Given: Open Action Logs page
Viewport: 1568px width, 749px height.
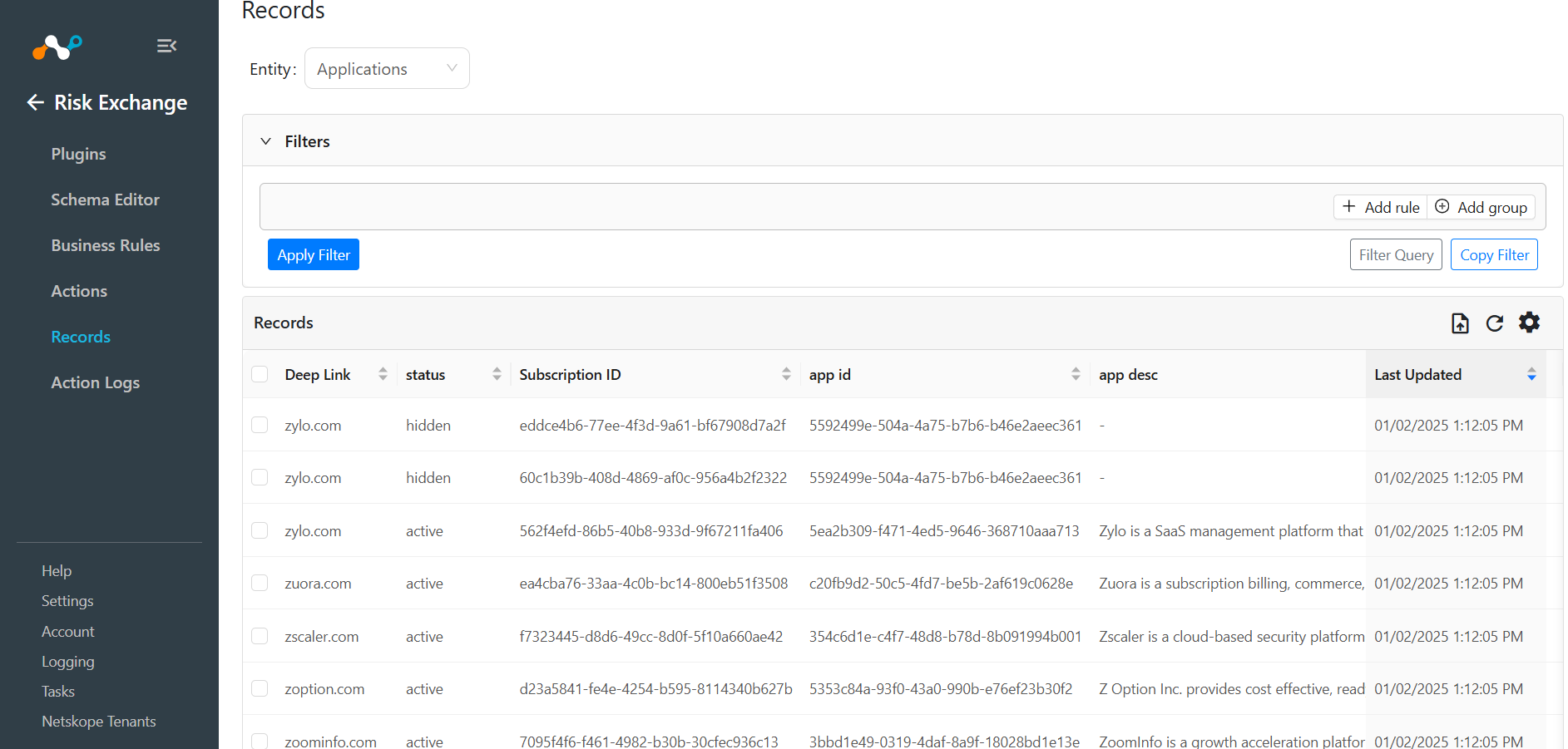Looking at the screenshot, I should (x=95, y=382).
